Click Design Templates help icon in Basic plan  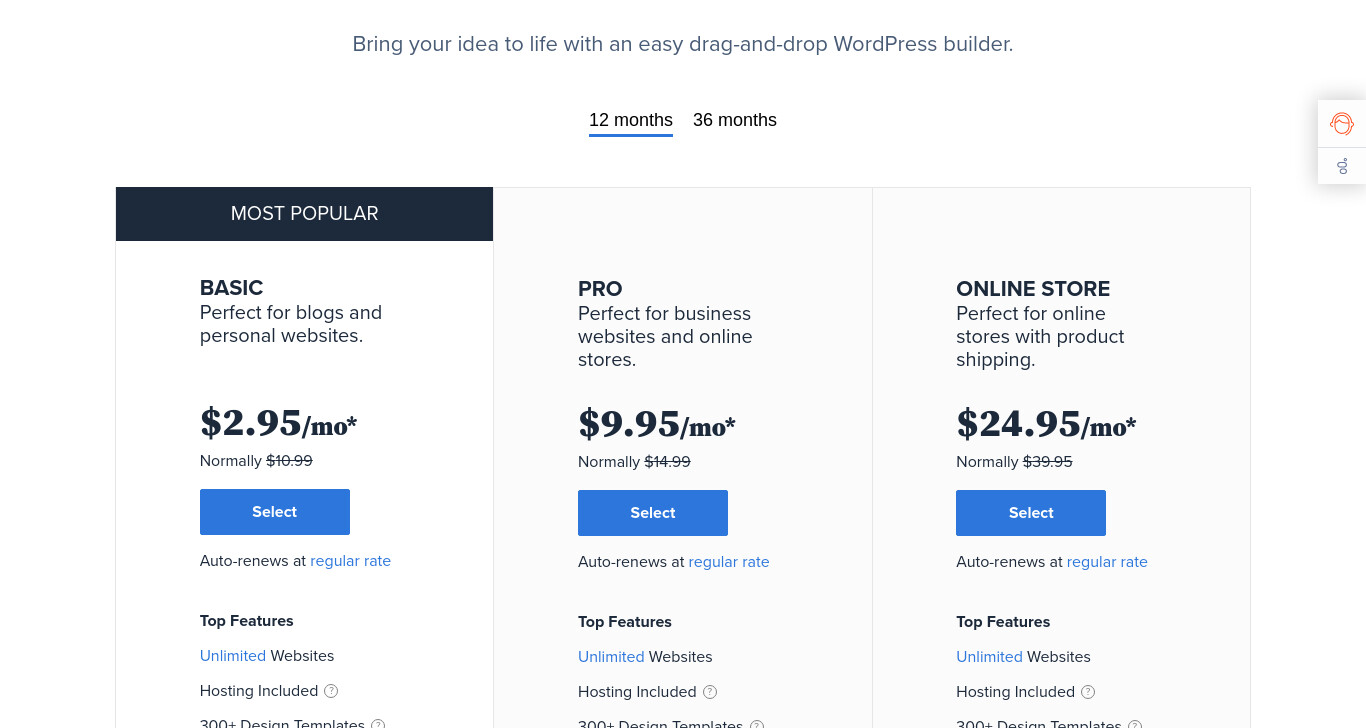(x=378, y=724)
